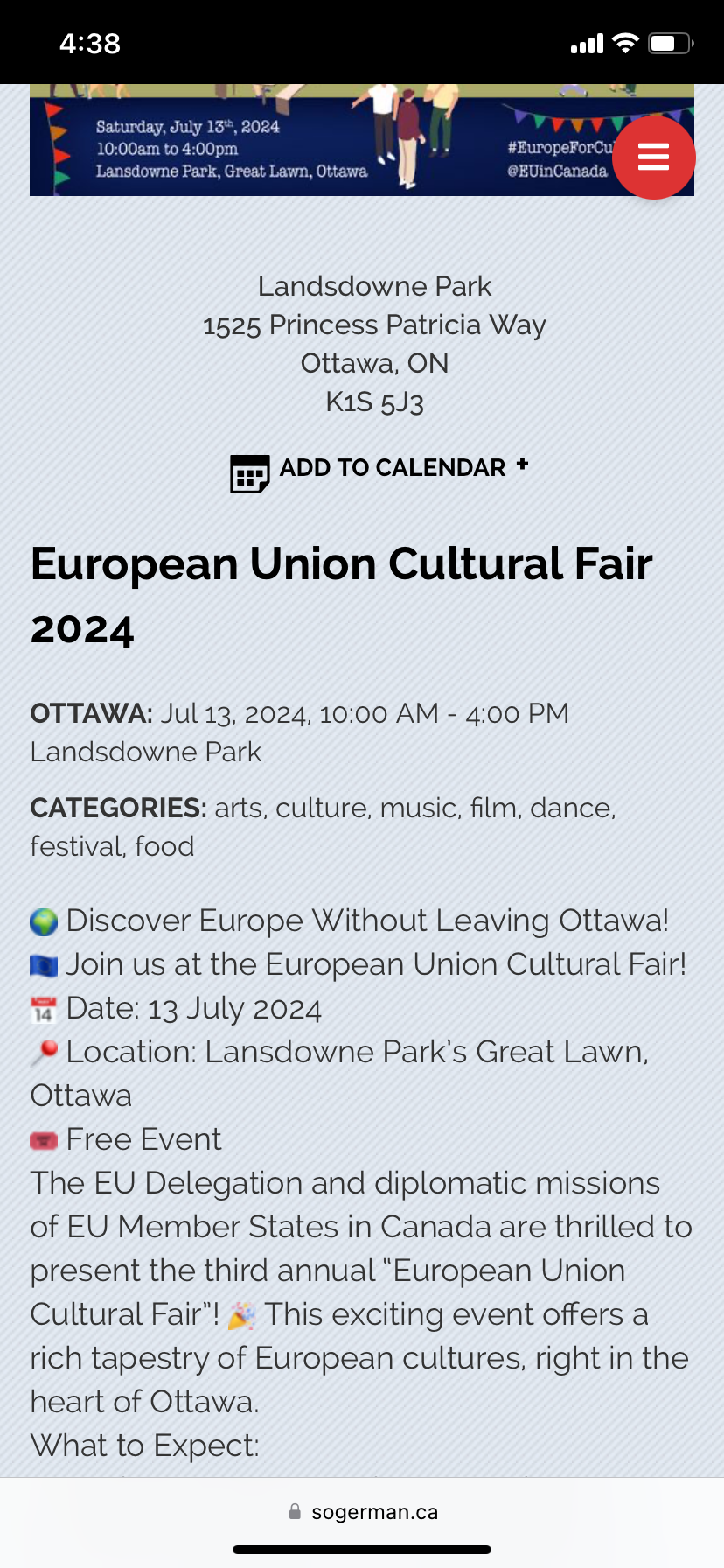Image resolution: width=724 pixels, height=1568 pixels.
Task: Tap the cellular signal bars icon
Action: click(x=587, y=44)
